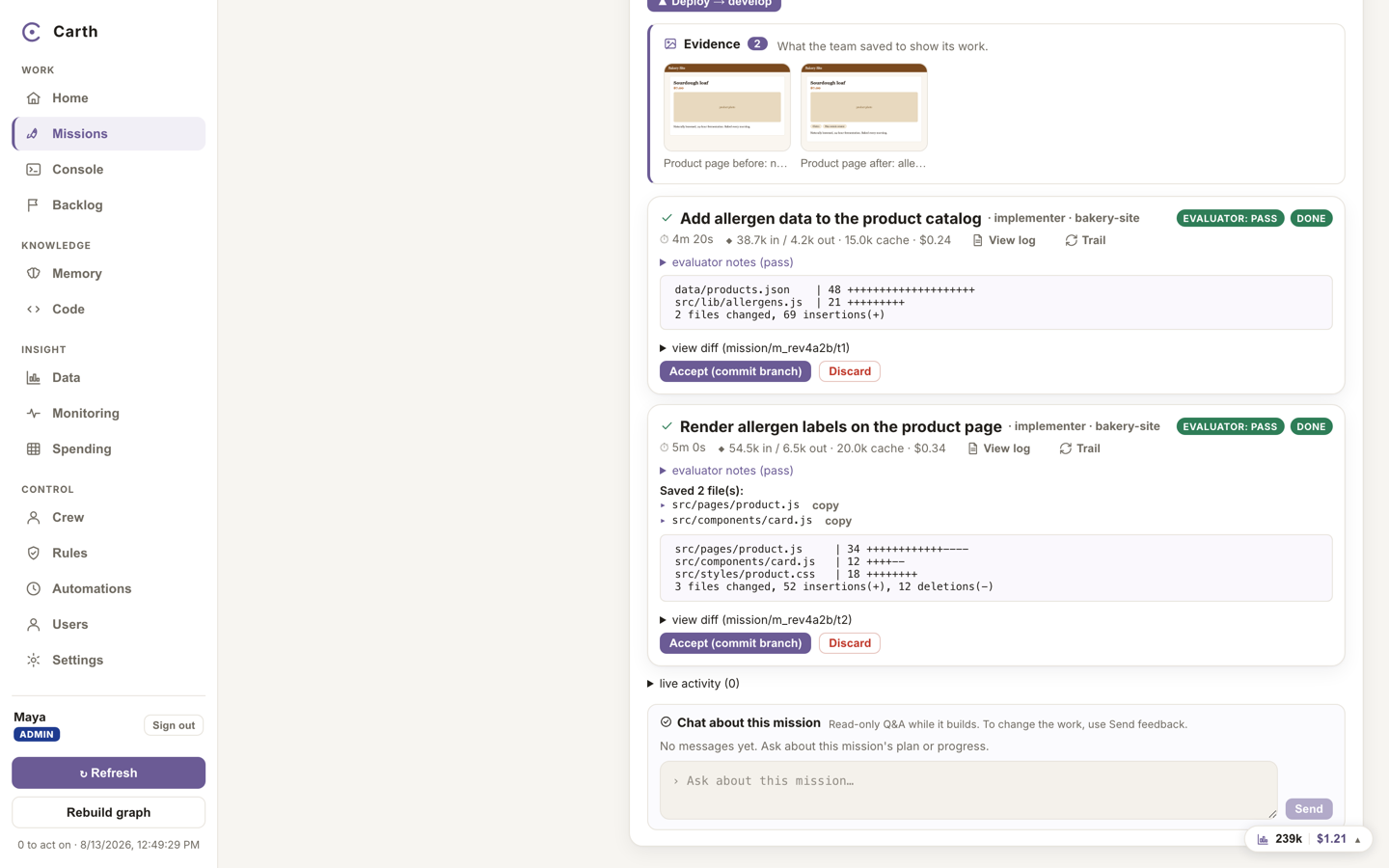Click the Monitoring pulse icon
1389x868 pixels.
pos(34,414)
